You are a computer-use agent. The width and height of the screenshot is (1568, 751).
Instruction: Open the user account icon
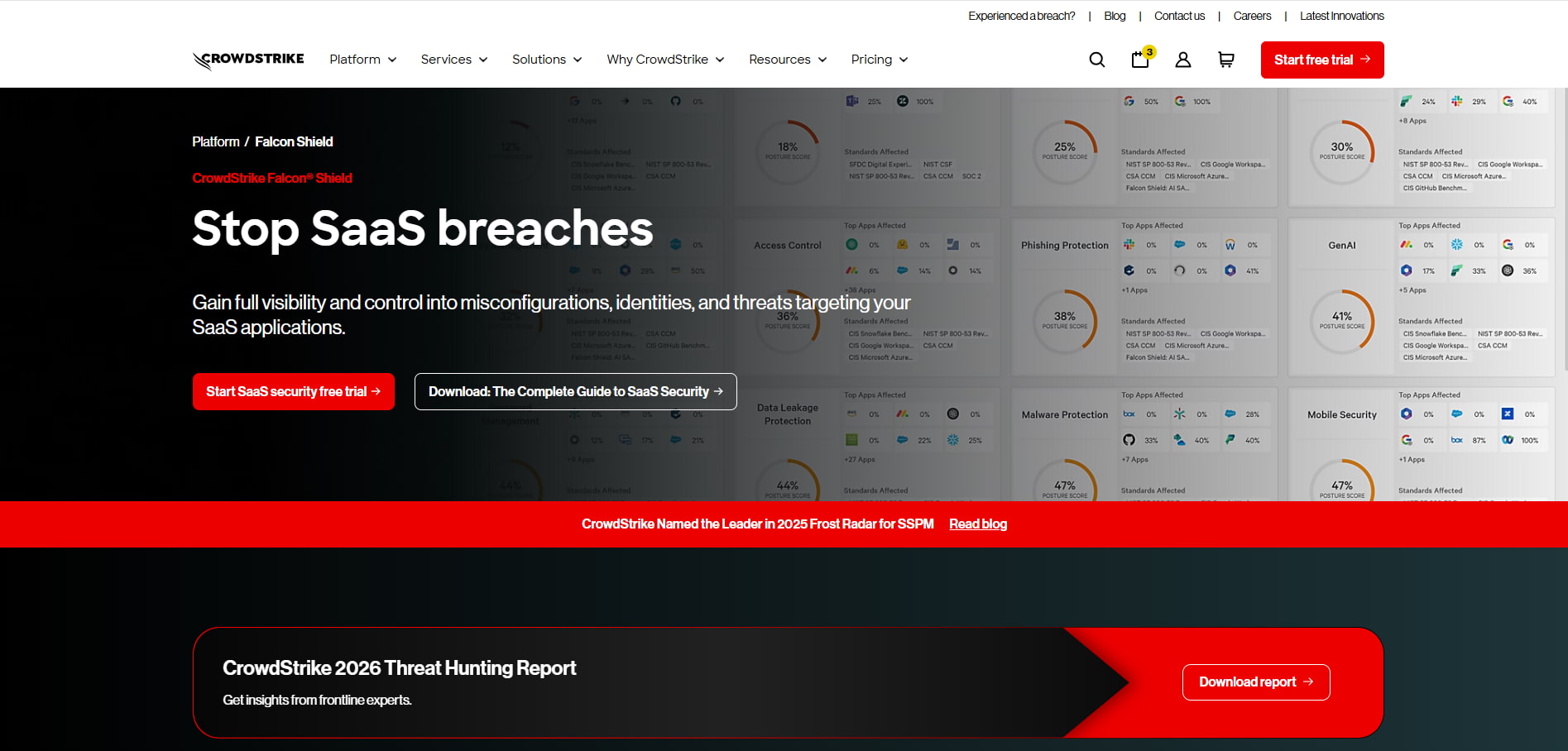pyautogui.click(x=1182, y=60)
